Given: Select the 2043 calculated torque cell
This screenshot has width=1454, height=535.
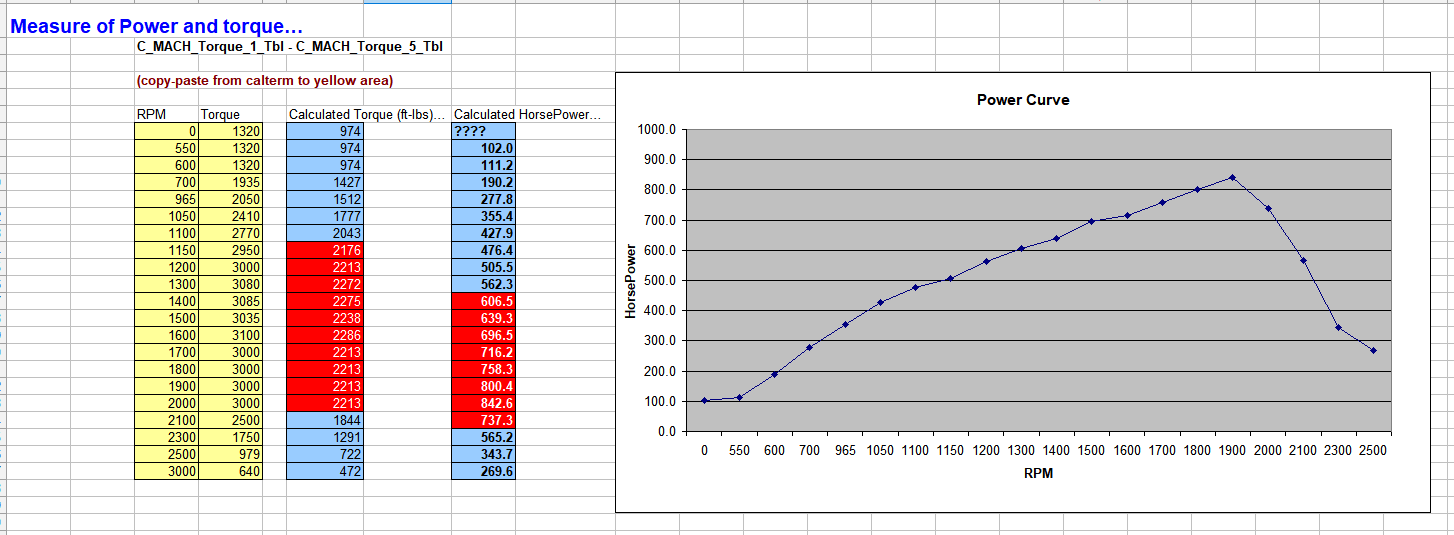Looking at the screenshot, I should tap(325, 233).
